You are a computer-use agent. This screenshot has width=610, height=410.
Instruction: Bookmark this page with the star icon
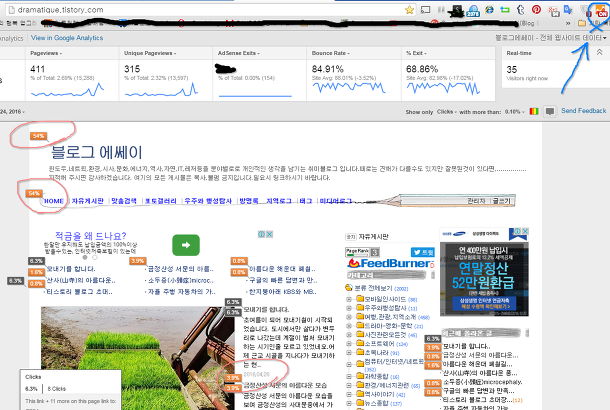[409, 10]
